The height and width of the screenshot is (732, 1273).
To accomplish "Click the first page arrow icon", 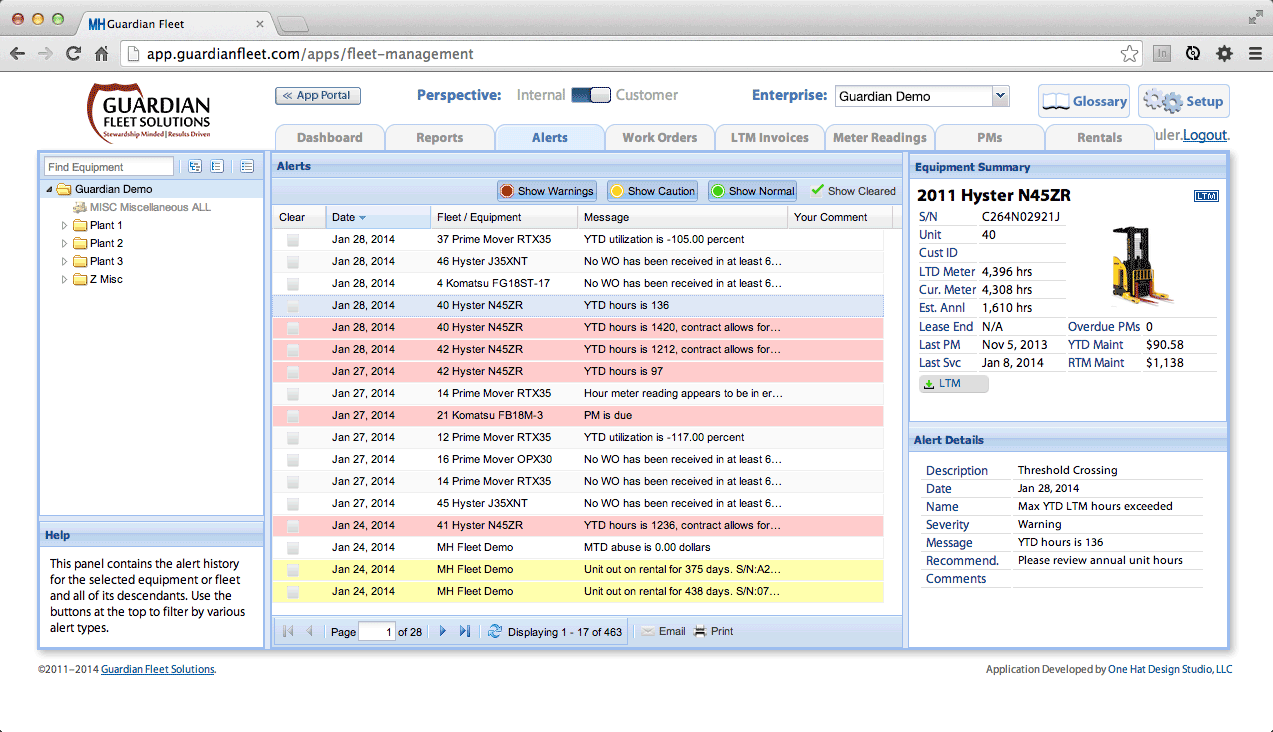I will (288, 631).
